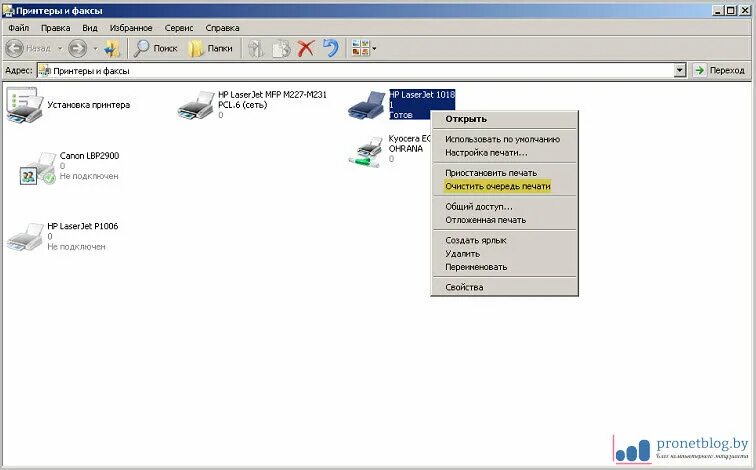Click the Forward navigation arrow icon
Viewport: 756px width, 470px height.
pos(77,48)
